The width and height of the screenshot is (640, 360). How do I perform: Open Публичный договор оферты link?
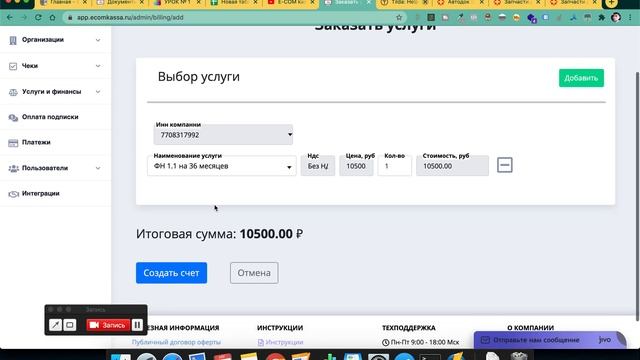click(x=176, y=342)
